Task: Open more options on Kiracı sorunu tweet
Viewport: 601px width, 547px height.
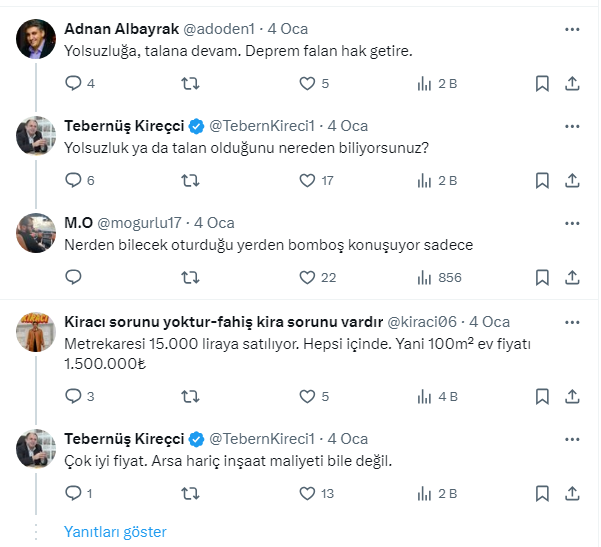Action: pos(572,321)
